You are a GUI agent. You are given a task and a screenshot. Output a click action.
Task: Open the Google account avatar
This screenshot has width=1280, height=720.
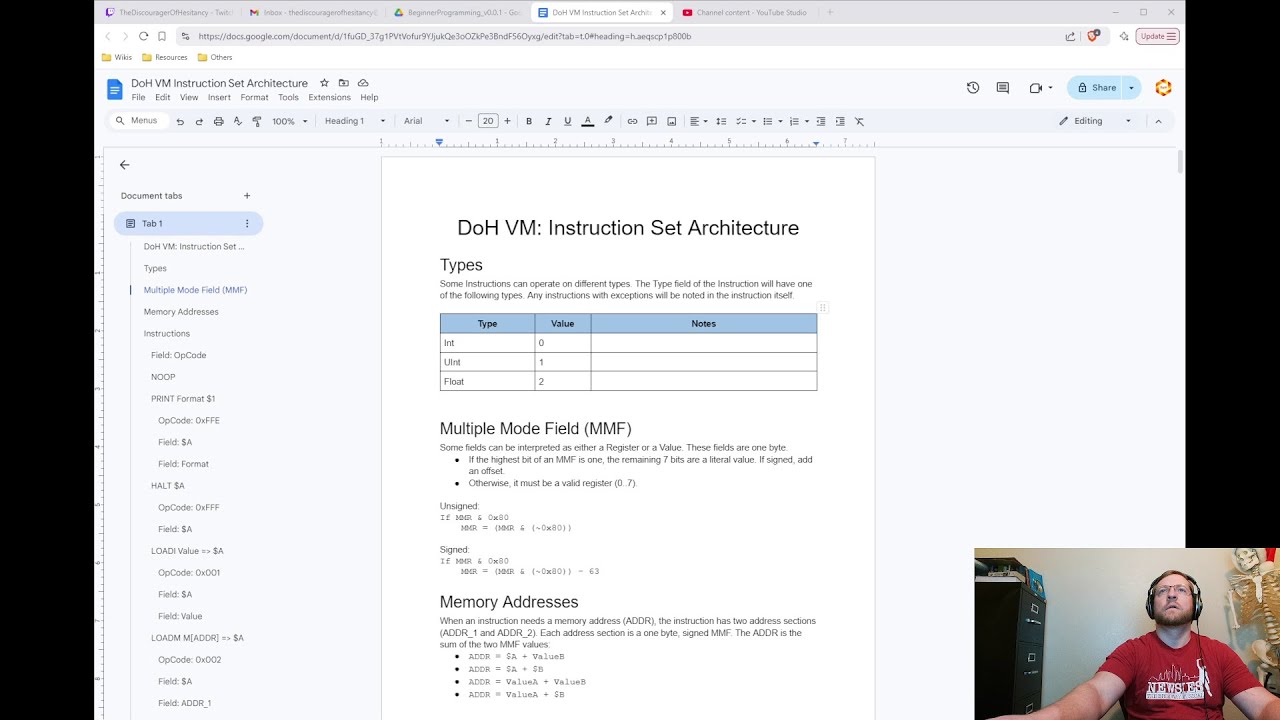point(1163,88)
